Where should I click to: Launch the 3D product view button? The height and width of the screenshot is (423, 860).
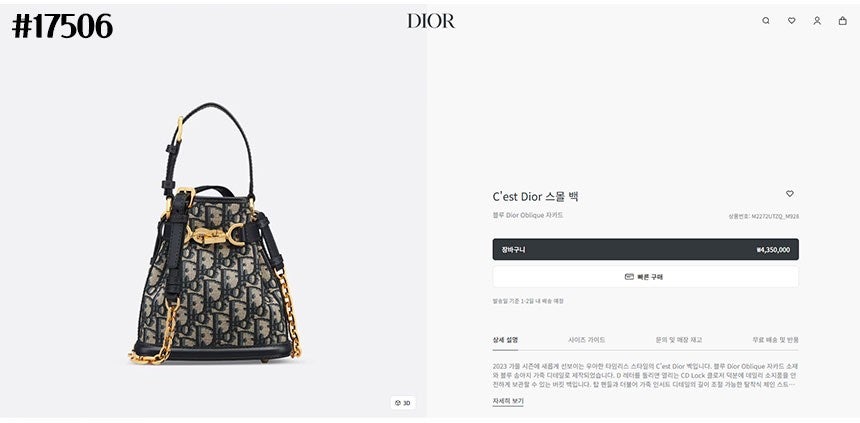point(403,403)
